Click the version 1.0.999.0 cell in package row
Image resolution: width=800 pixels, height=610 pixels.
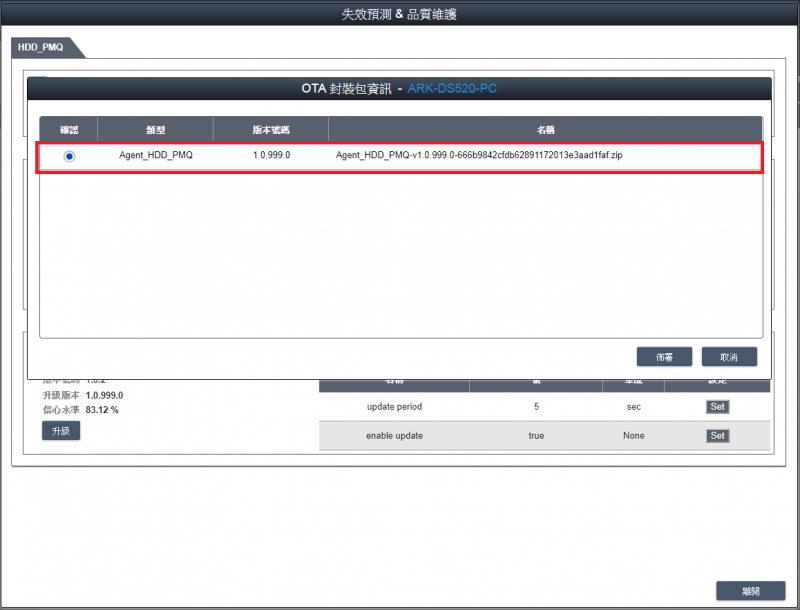point(271,157)
